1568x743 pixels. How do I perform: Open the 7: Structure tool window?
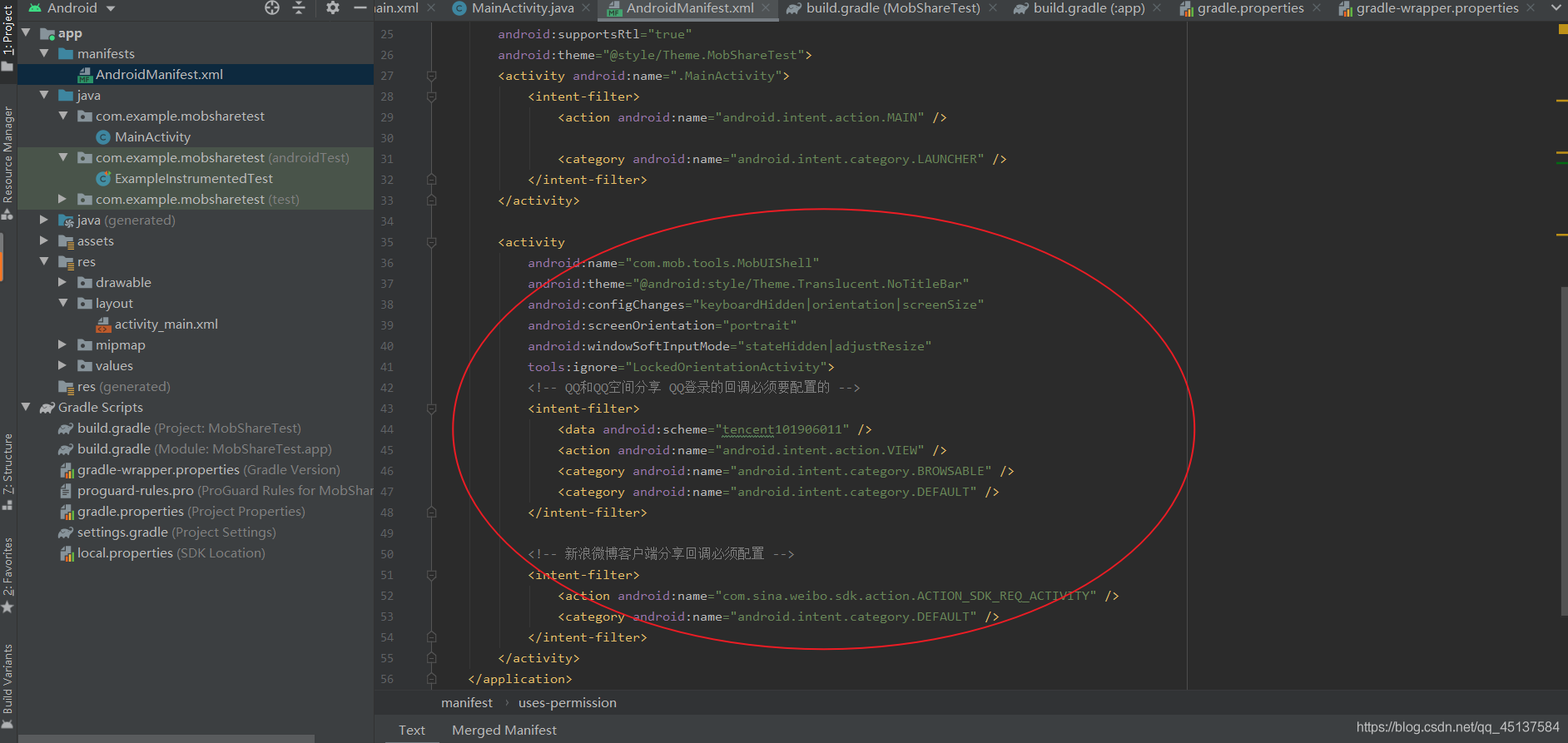click(x=7, y=471)
